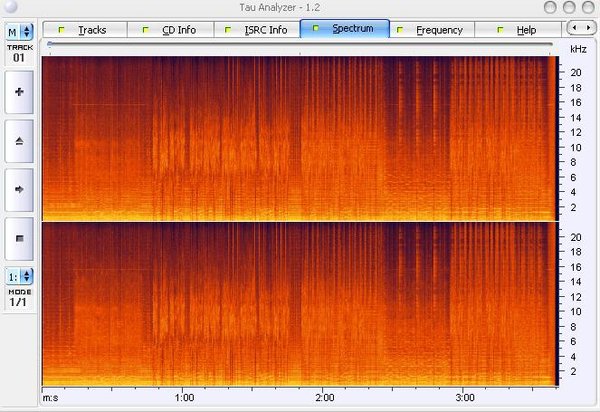
Task: Click the m:s axis label
Action: coord(51,398)
